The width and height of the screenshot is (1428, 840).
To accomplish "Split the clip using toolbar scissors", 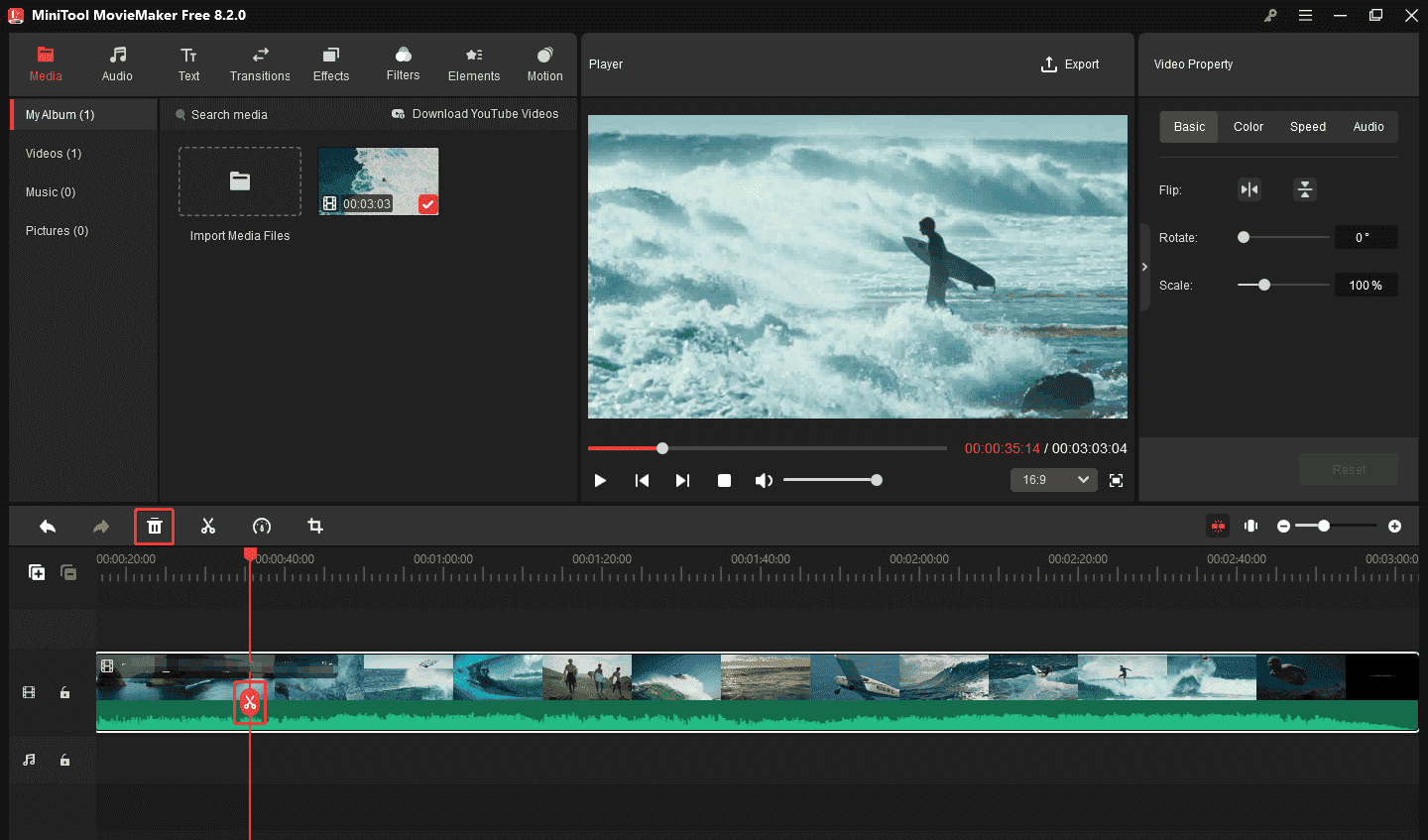I will pos(208,527).
